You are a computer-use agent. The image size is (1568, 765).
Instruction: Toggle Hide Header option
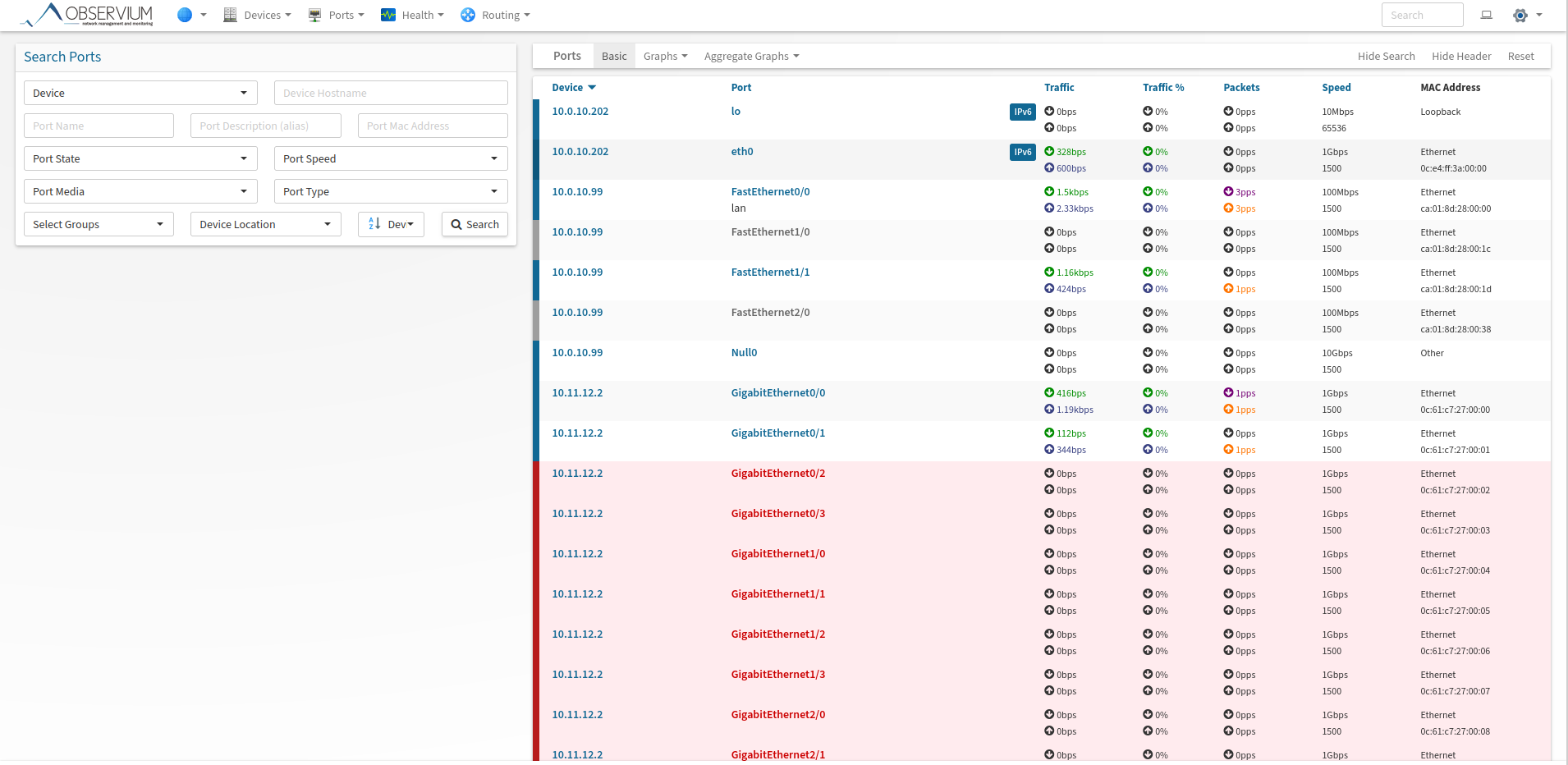tap(1460, 56)
